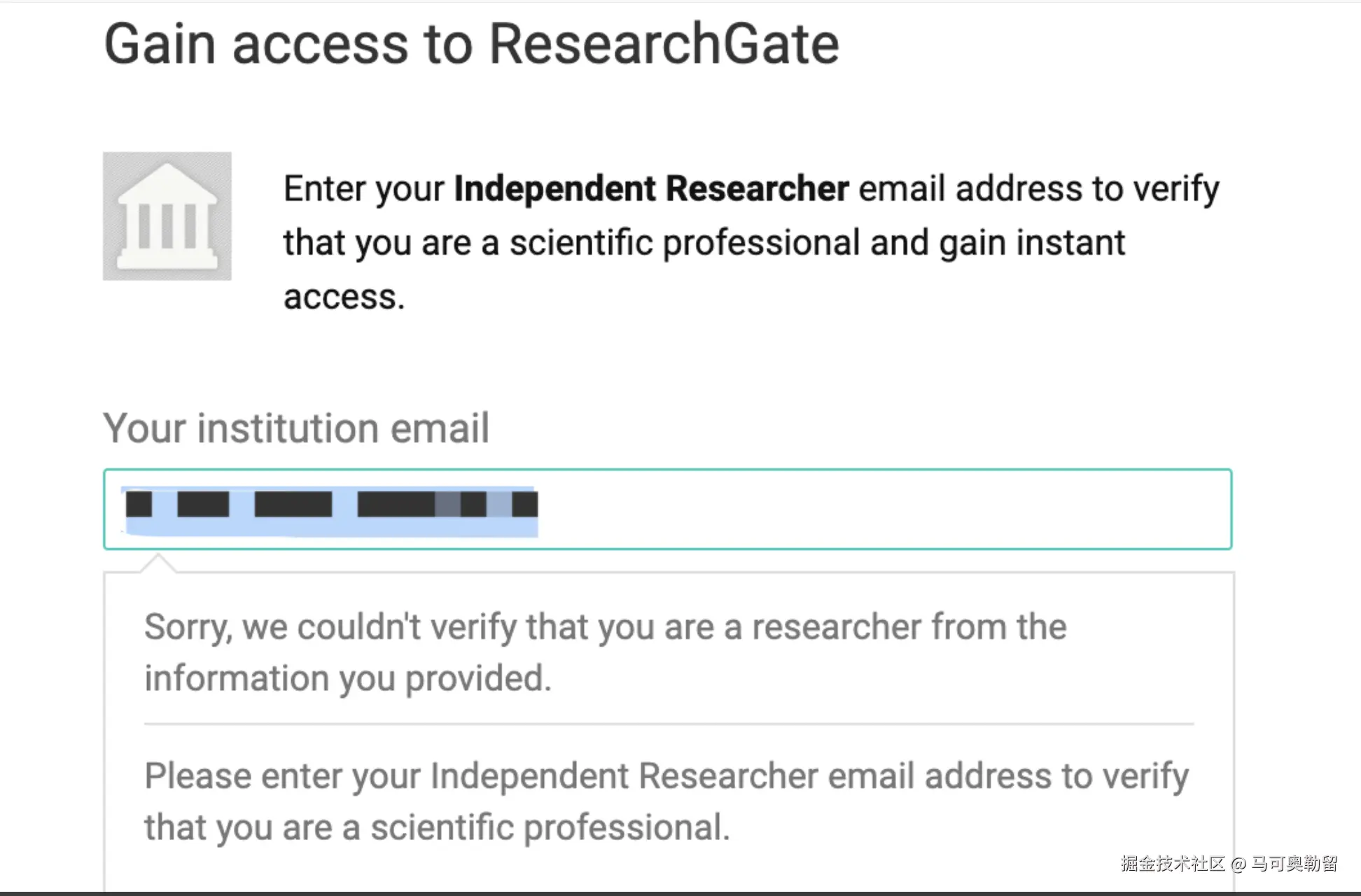This screenshot has height=896, width=1361.
Task: Click the institution building icon
Action: (x=167, y=216)
